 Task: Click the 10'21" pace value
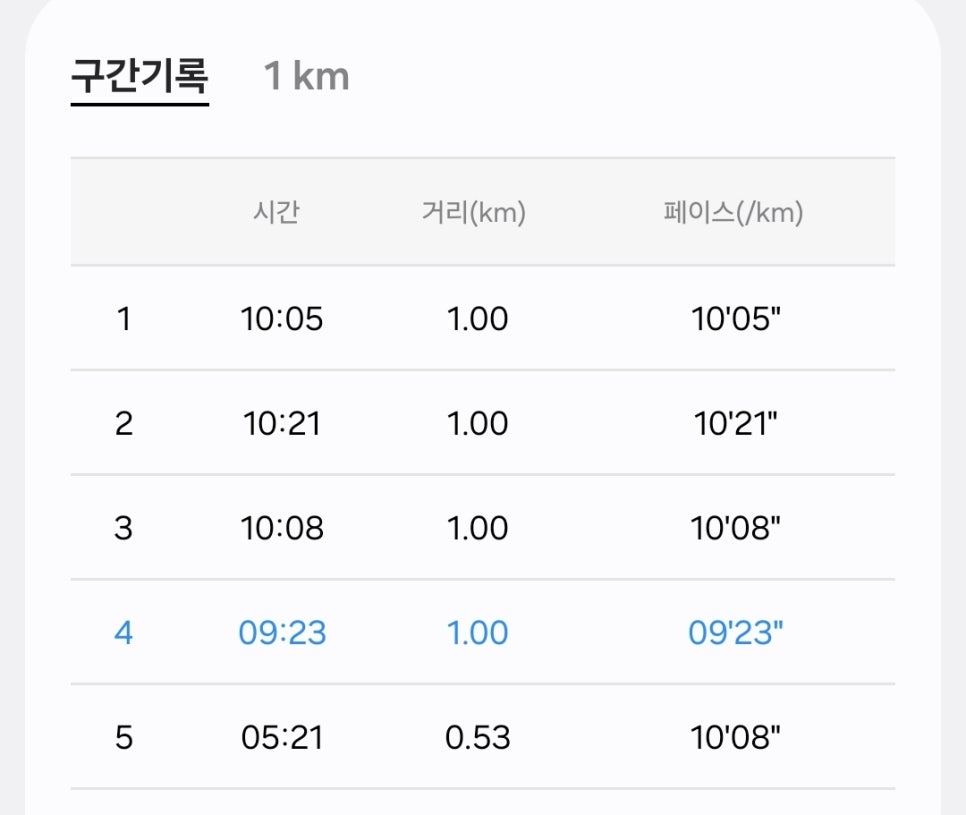click(x=736, y=424)
